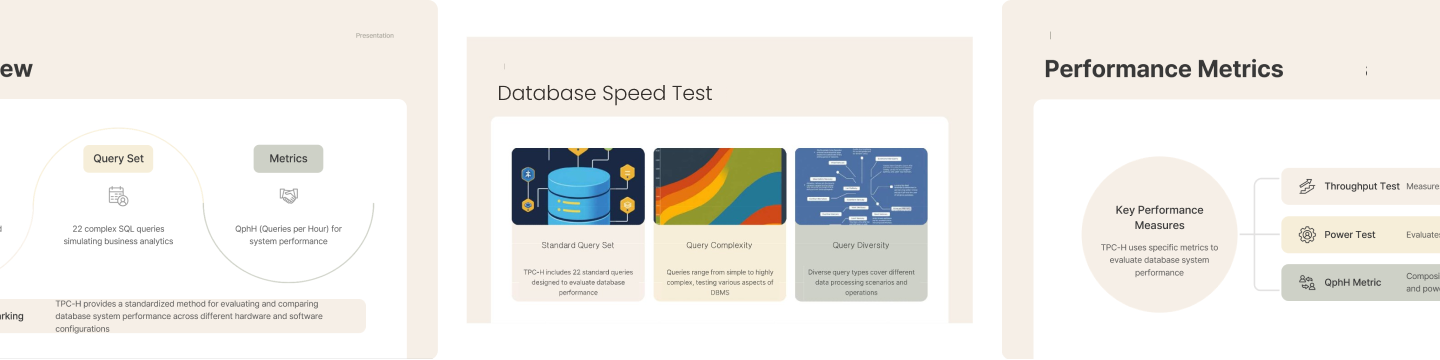Click the calendar icon under Query Set
The width and height of the screenshot is (1440, 360).
coord(118,196)
